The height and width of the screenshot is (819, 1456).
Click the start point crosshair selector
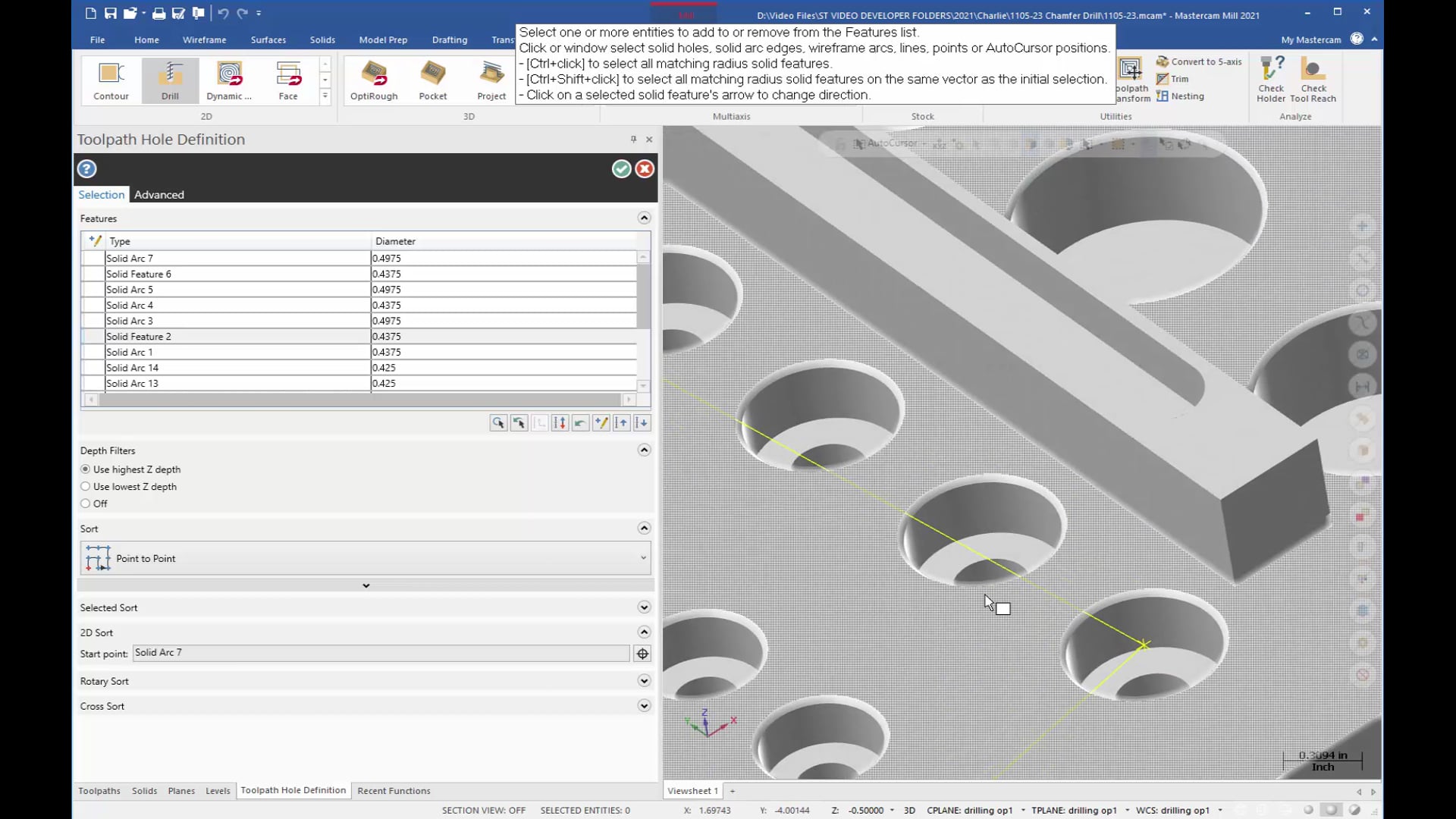click(642, 654)
